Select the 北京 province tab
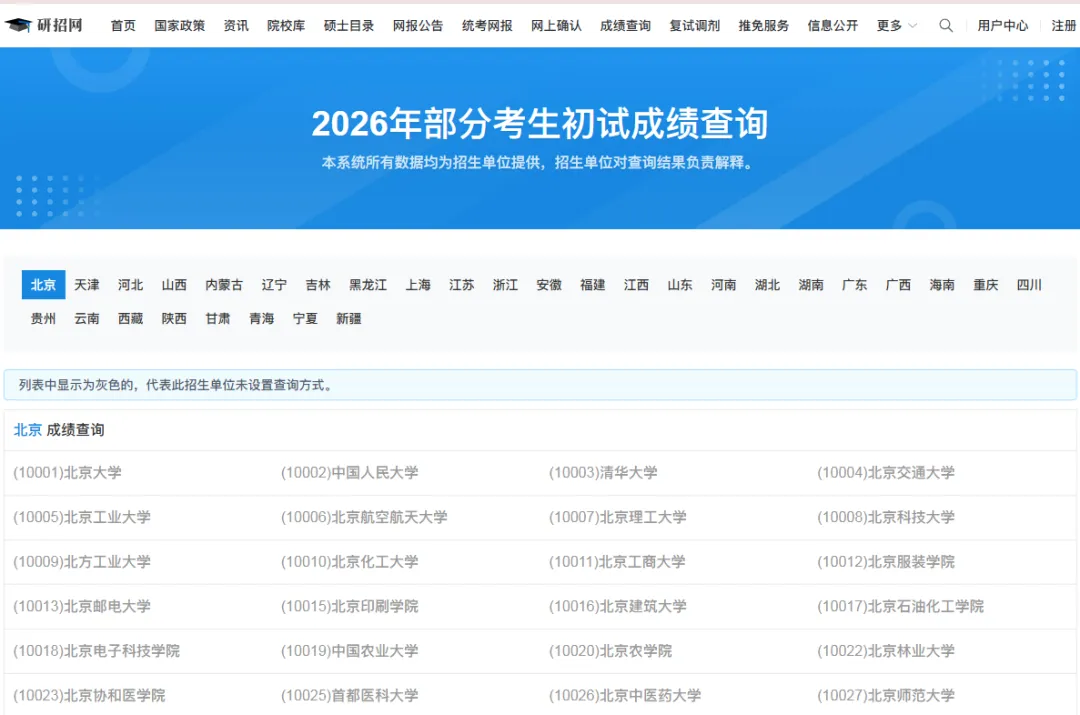Image resolution: width=1080 pixels, height=715 pixels. tap(43, 284)
